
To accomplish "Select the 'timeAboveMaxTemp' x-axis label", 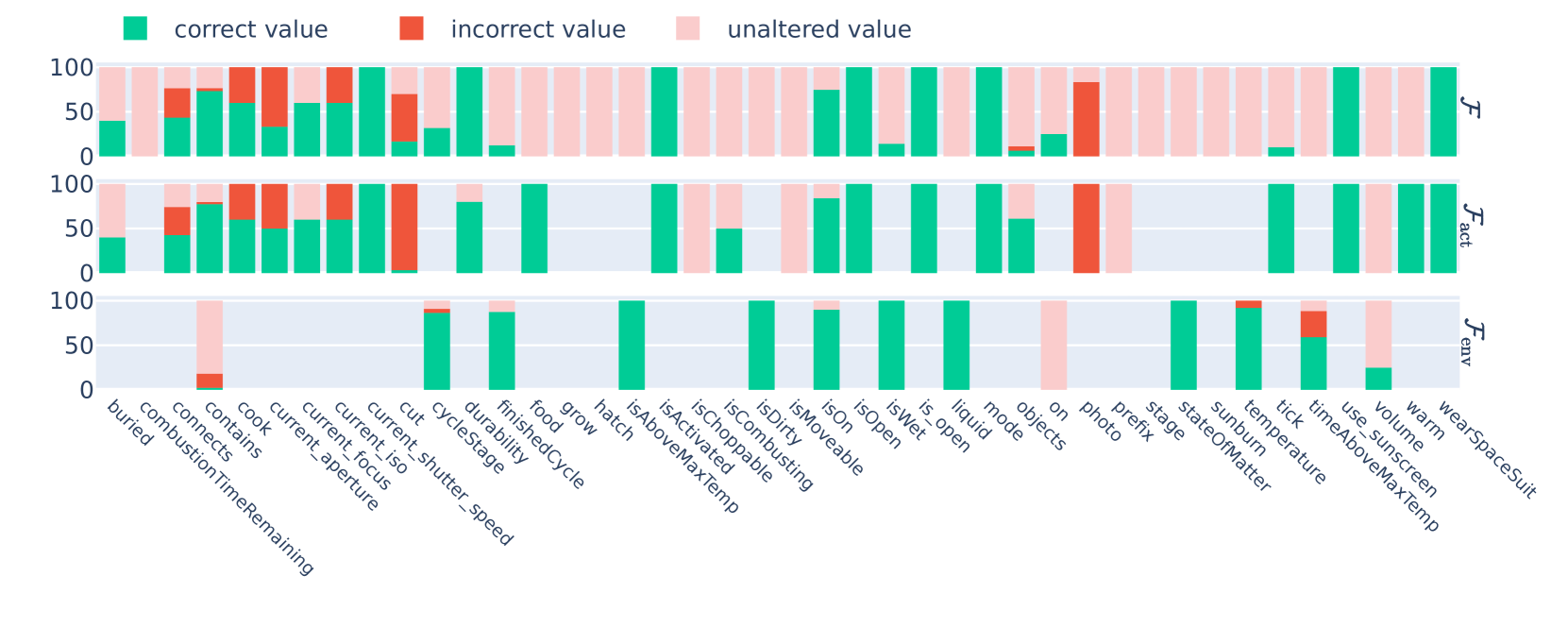I will point(1374,466).
